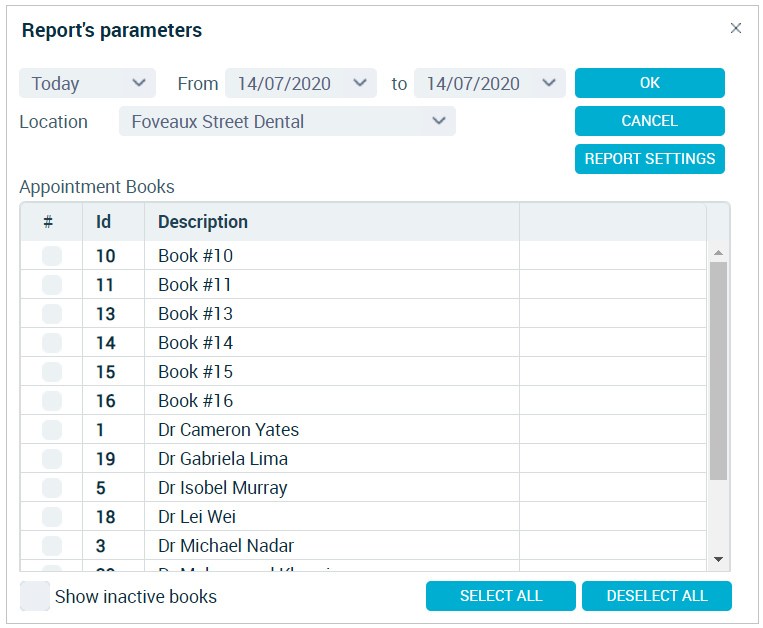Confirm with the OK button

pos(650,83)
